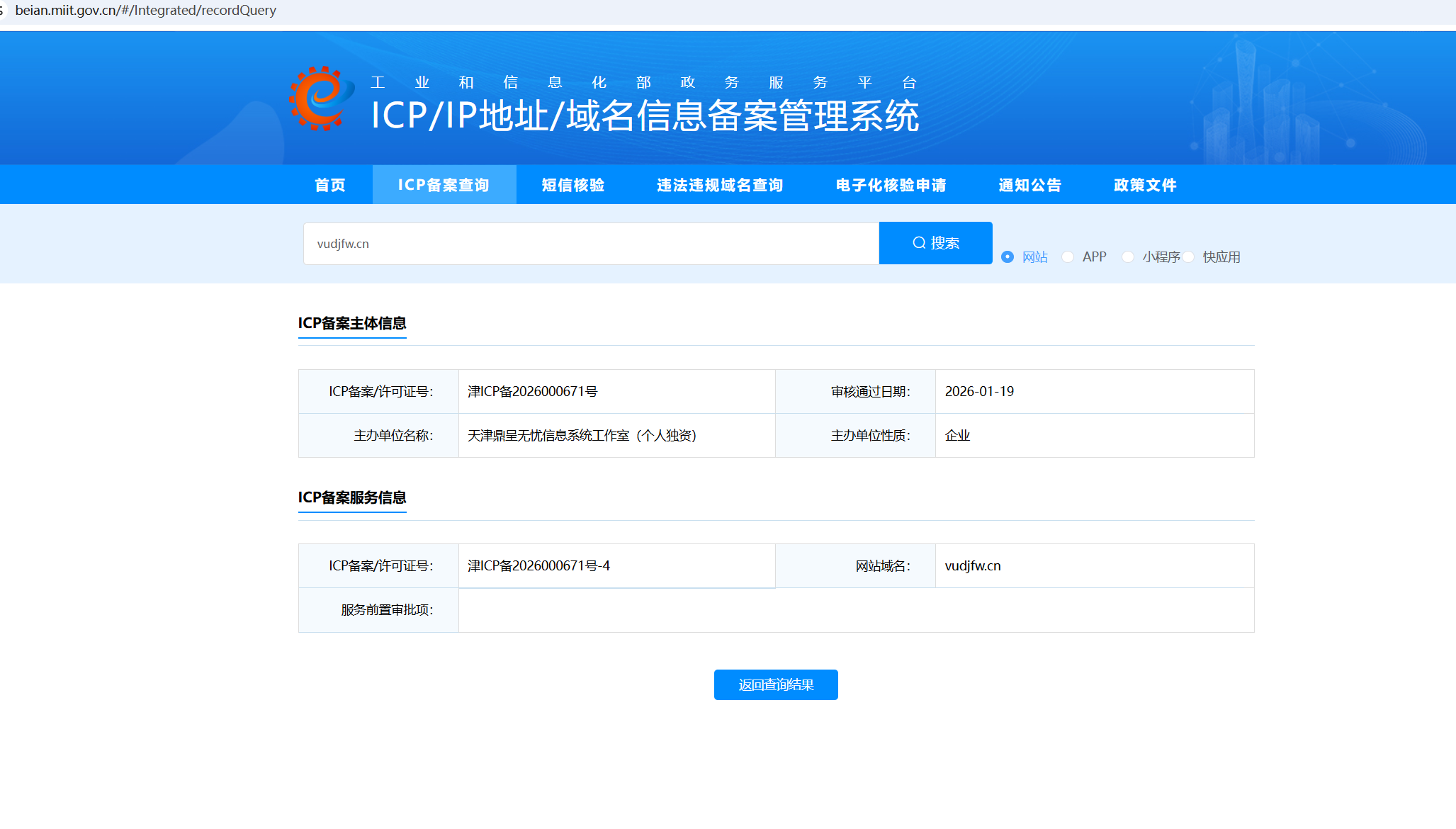
Task: Click the magnifier search button
Action: tap(935, 243)
